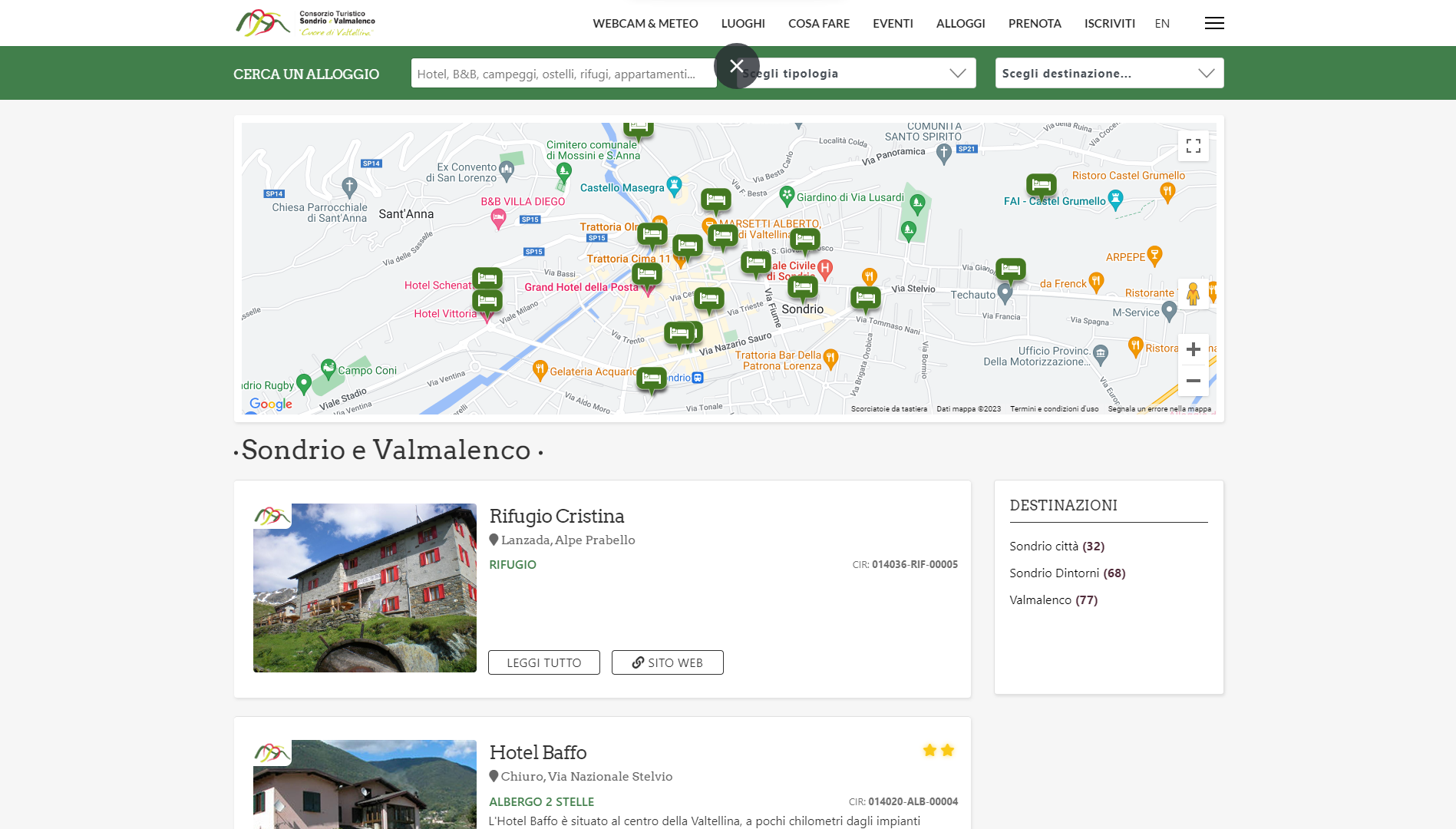The width and height of the screenshot is (1456, 829).
Task: Click the accommodation search text field
Action: (563, 74)
